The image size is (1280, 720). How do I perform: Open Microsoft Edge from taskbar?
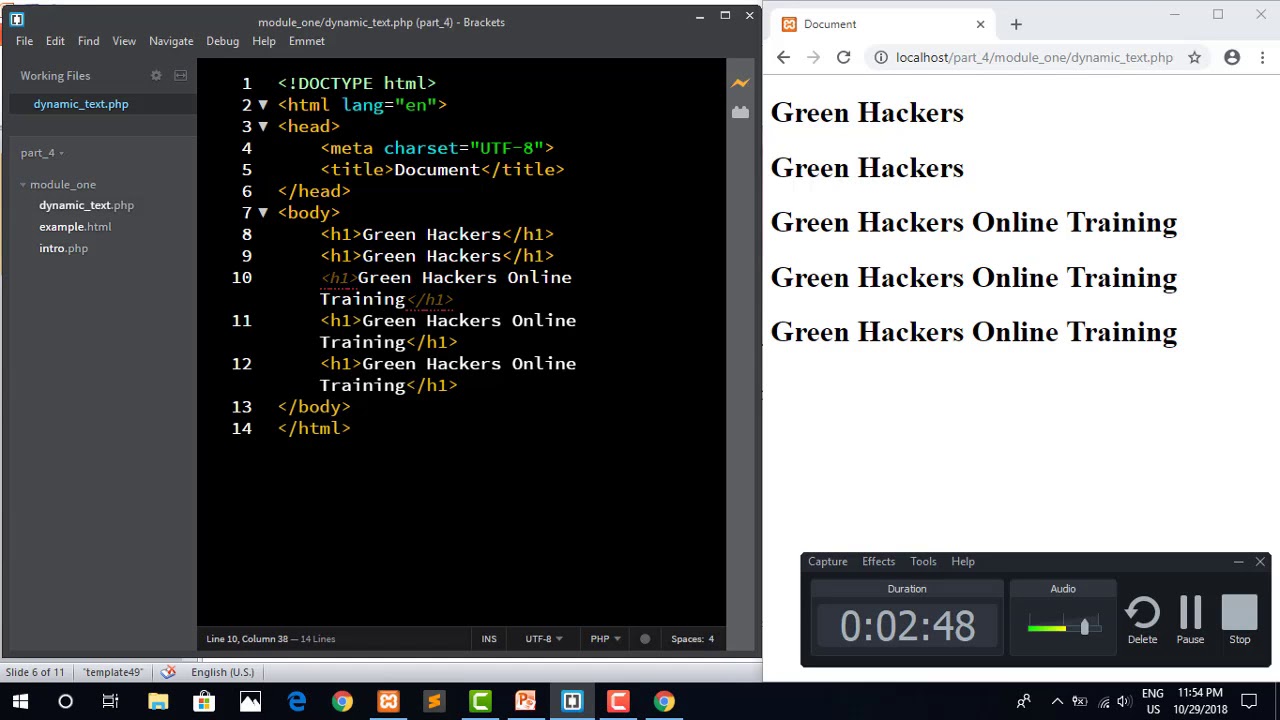(x=297, y=701)
